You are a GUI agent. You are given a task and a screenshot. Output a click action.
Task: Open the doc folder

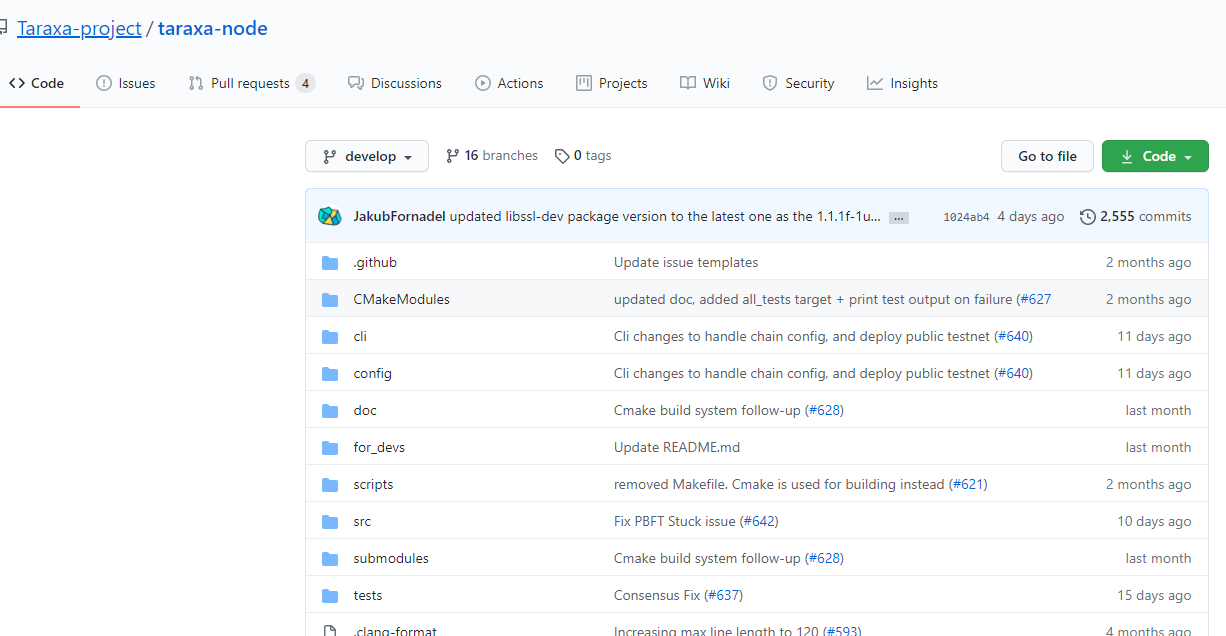[365, 410]
